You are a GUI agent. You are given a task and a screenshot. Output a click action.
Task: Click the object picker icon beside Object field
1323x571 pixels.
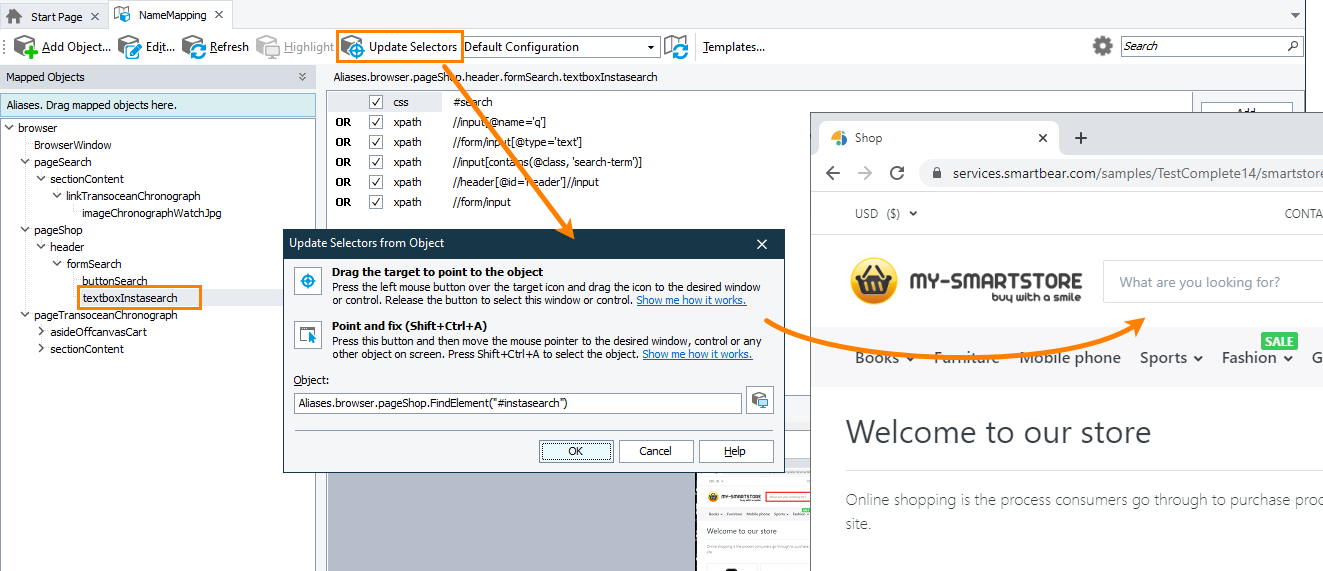tap(760, 402)
